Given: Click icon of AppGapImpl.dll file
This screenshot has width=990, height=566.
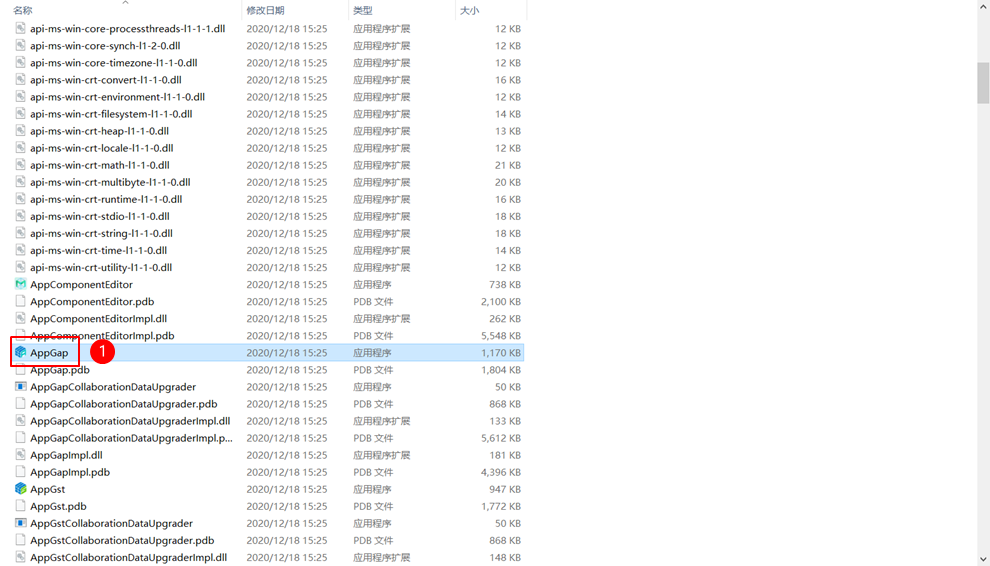Looking at the screenshot, I should [x=21, y=455].
